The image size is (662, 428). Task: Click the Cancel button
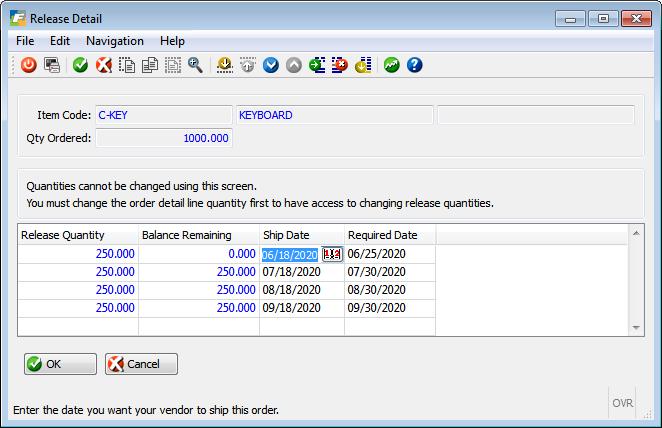tap(141, 364)
